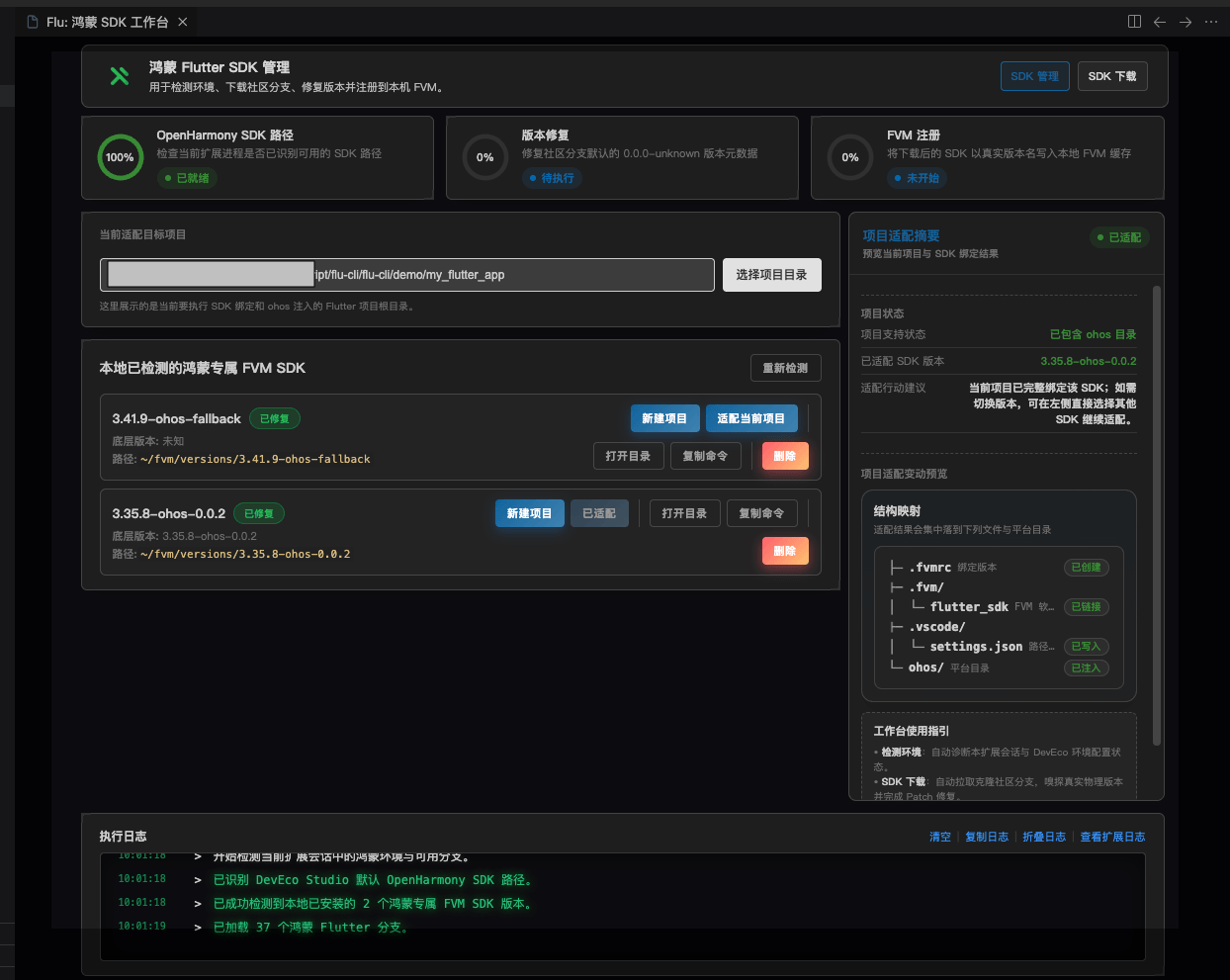
Task: Copy command for 3.41.9-ohos-fallback SDK
Action: (x=705, y=456)
